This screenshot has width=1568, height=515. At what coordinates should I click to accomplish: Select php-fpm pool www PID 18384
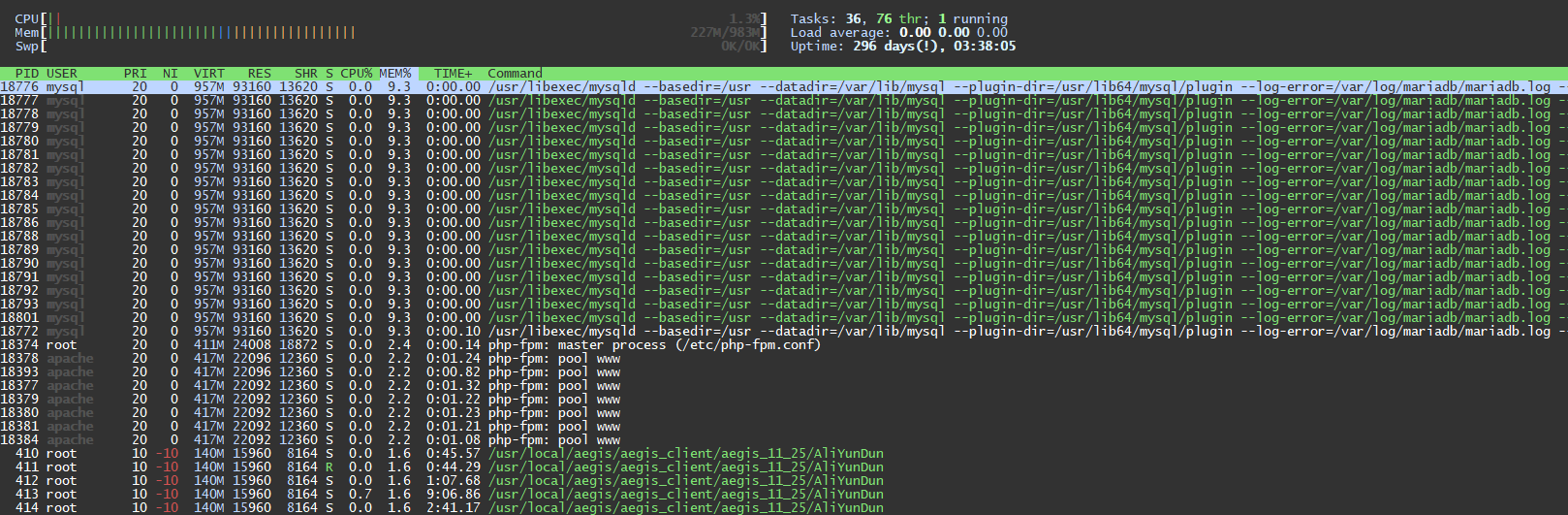pyautogui.click(x=310, y=440)
